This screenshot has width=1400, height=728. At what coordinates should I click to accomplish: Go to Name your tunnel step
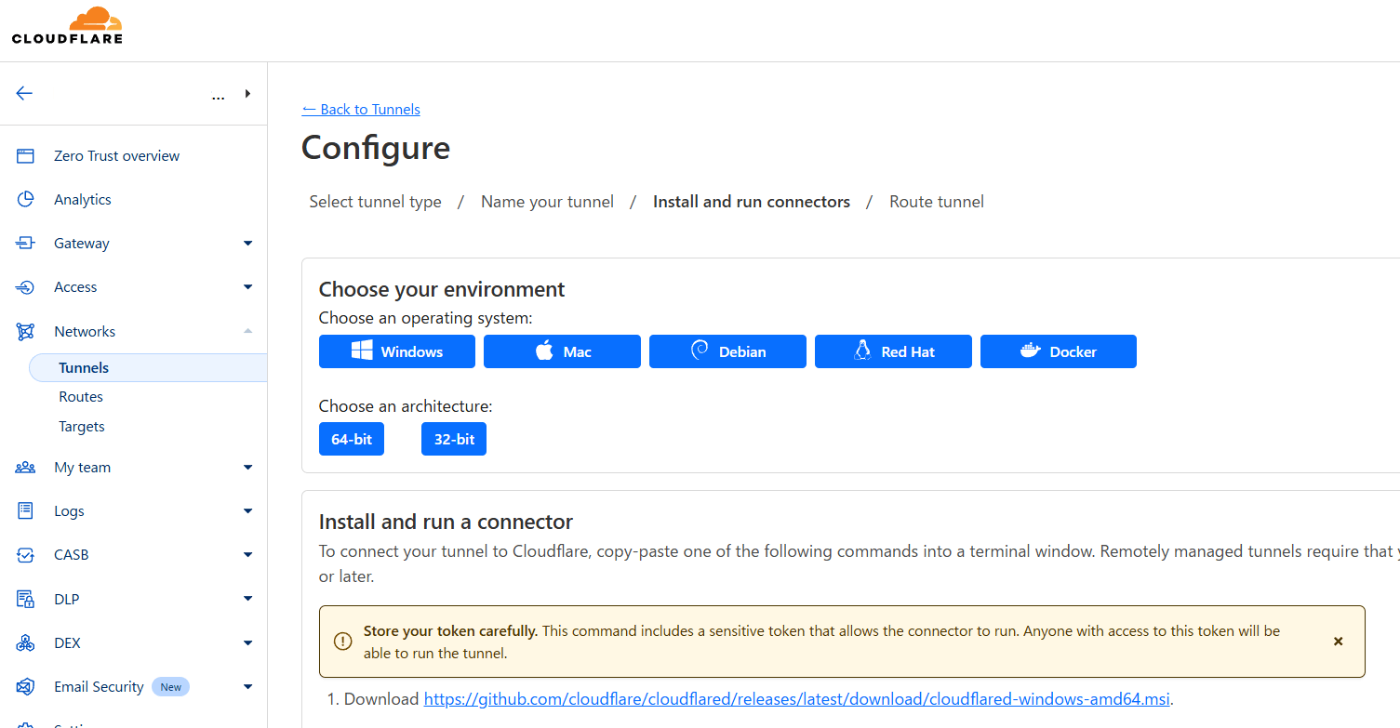point(547,202)
